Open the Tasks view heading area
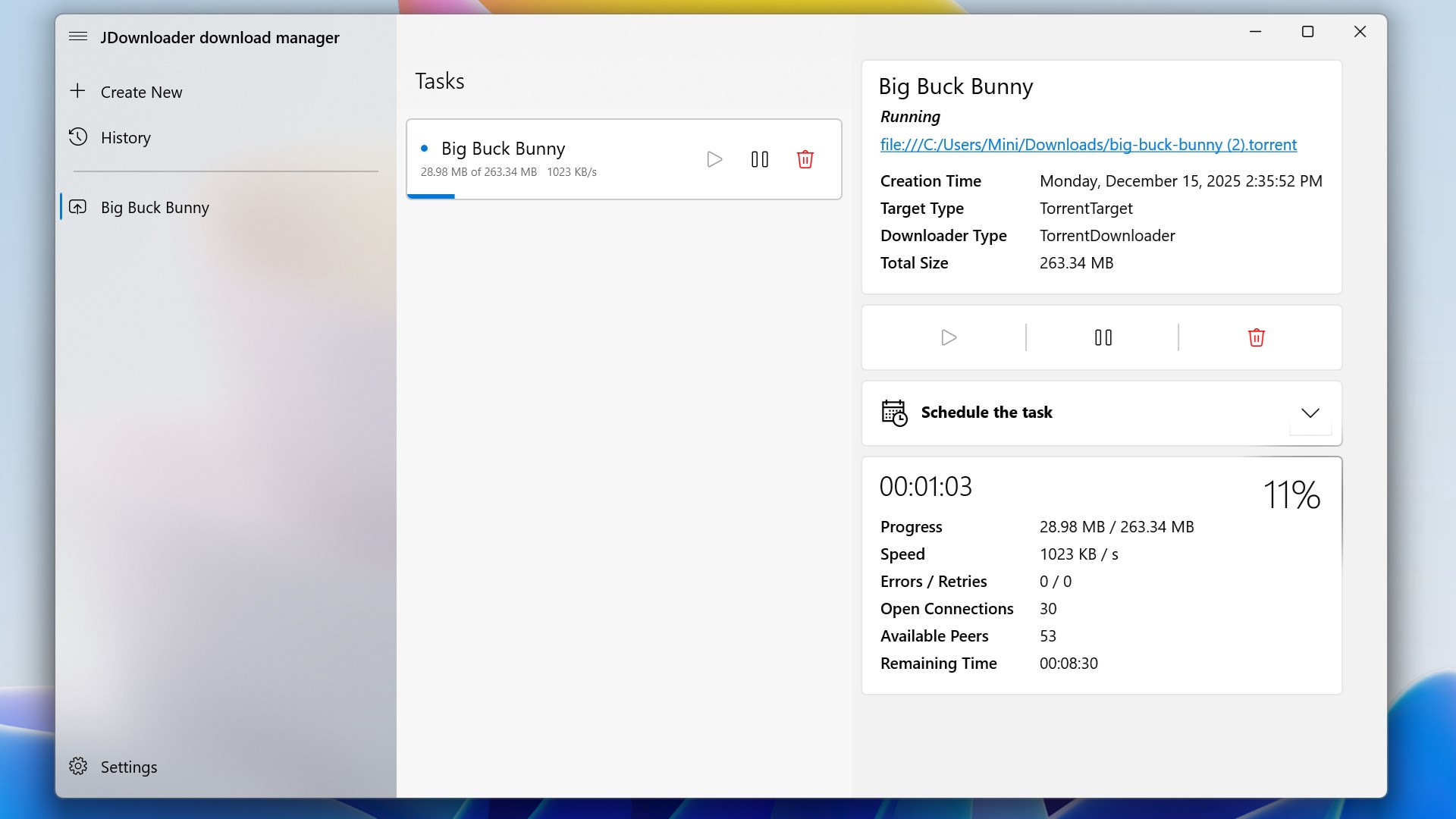The height and width of the screenshot is (819, 1456). (439, 81)
